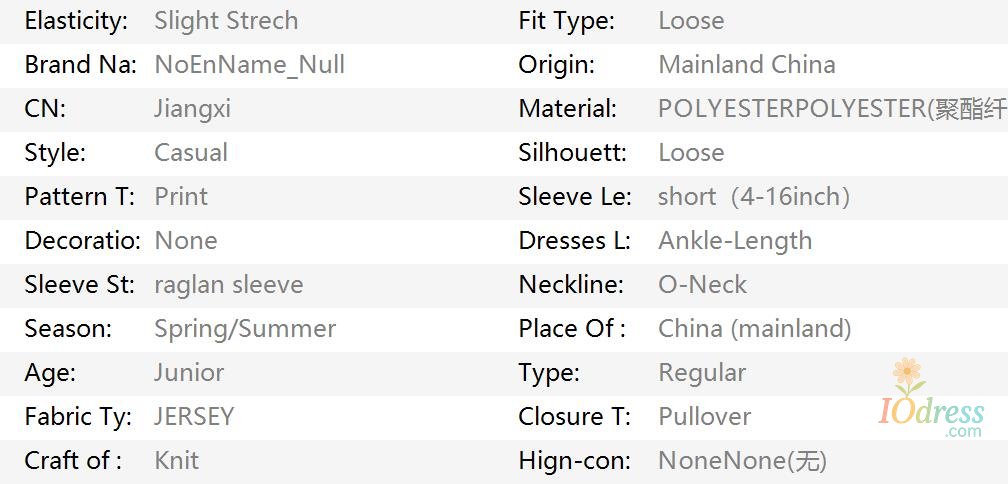Click the "Junior" age value
The height and width of the screenshot is (484, 1008).
coord(189,373)
